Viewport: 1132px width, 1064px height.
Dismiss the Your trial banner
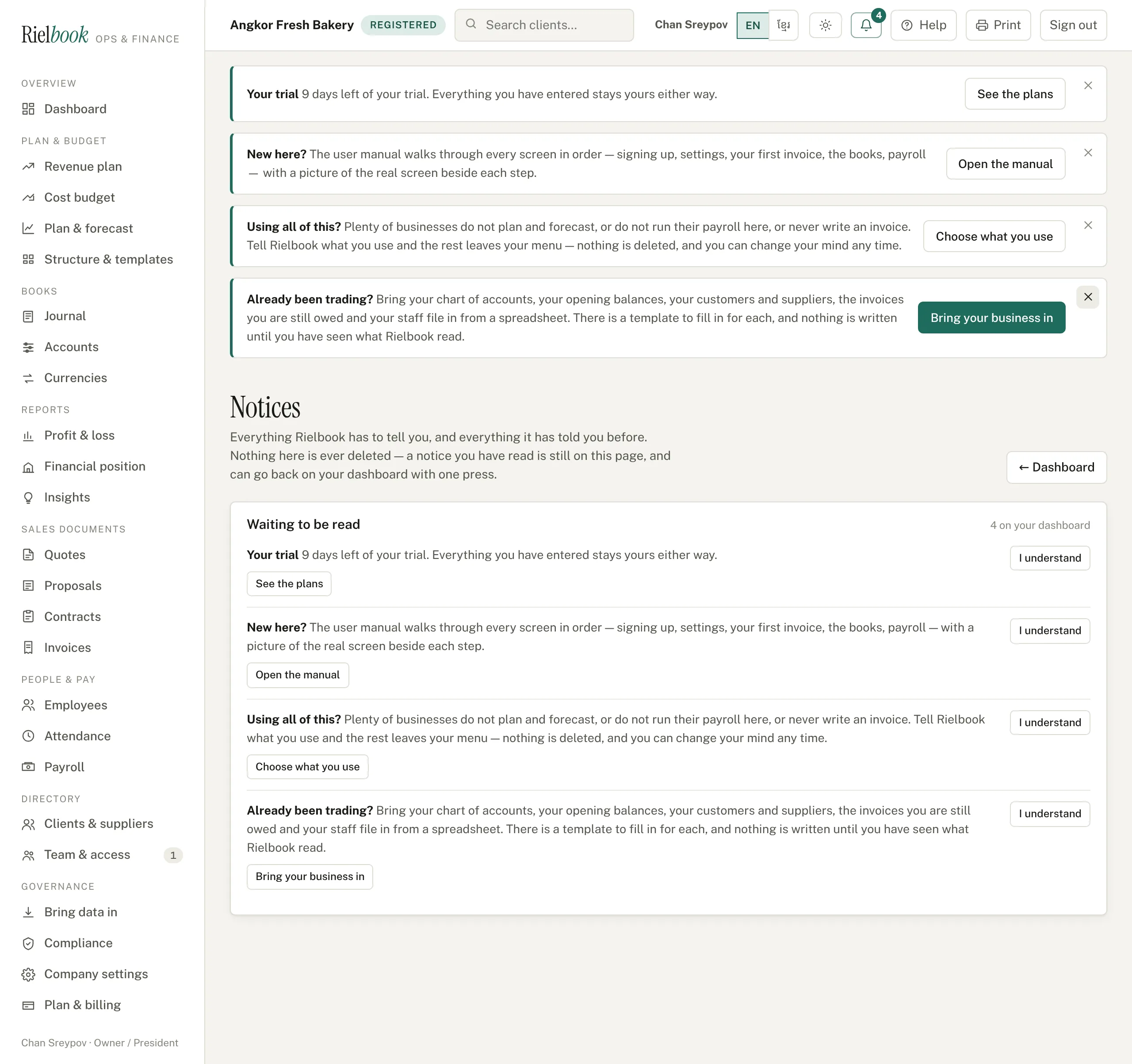coord(1088,85)
